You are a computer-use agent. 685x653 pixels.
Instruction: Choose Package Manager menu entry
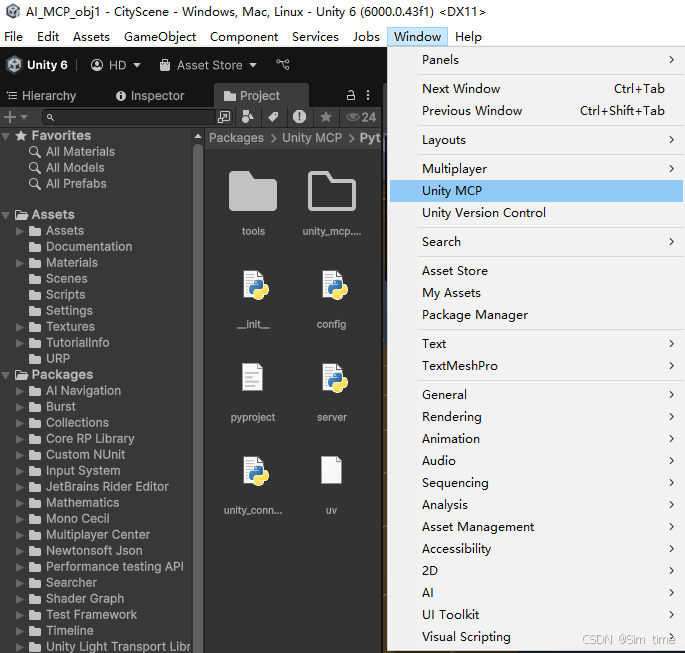pos(536,315)
